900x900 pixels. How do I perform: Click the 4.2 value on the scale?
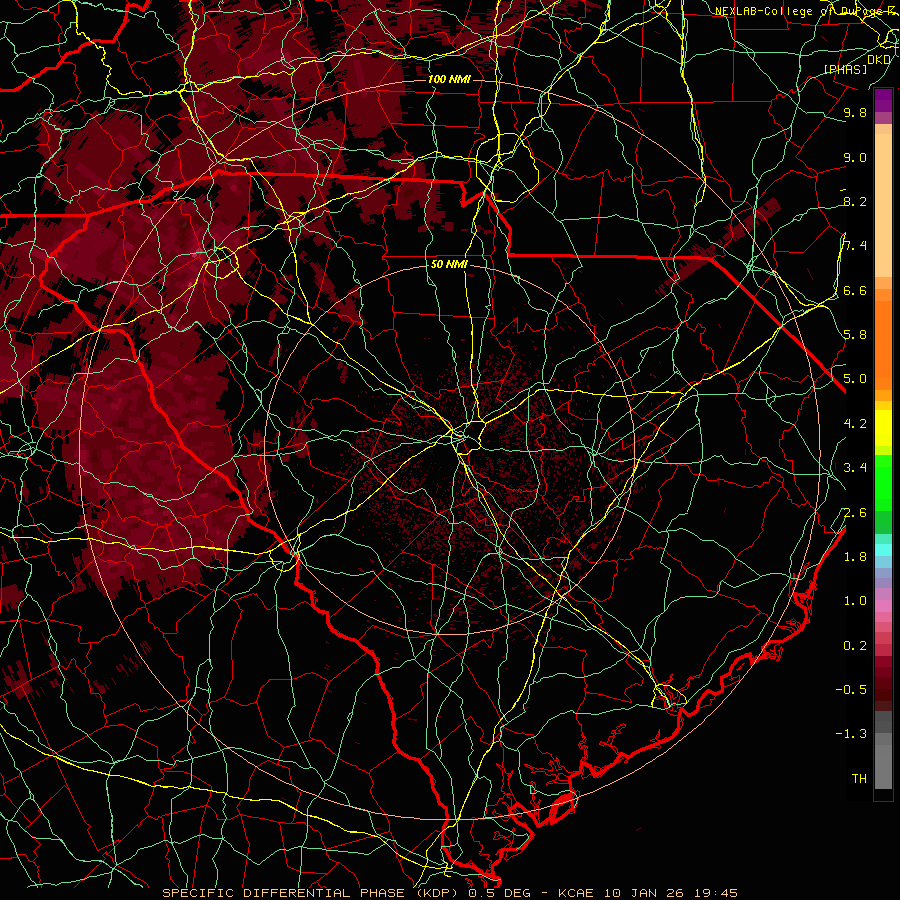[x=855, y=424]
